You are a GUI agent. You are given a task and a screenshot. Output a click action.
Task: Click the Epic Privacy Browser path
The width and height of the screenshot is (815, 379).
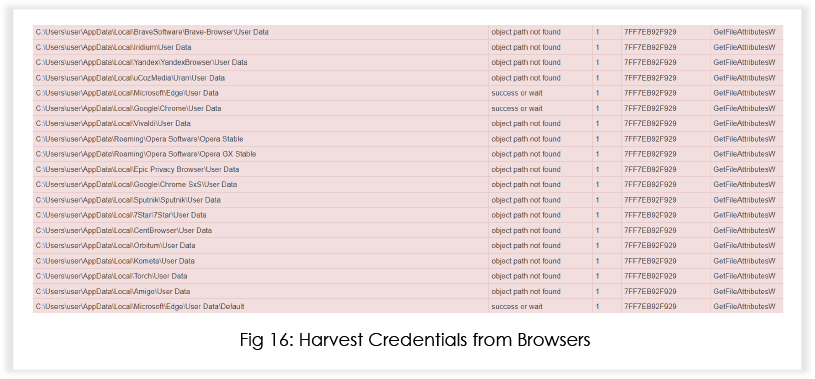[x=137, y=169]
